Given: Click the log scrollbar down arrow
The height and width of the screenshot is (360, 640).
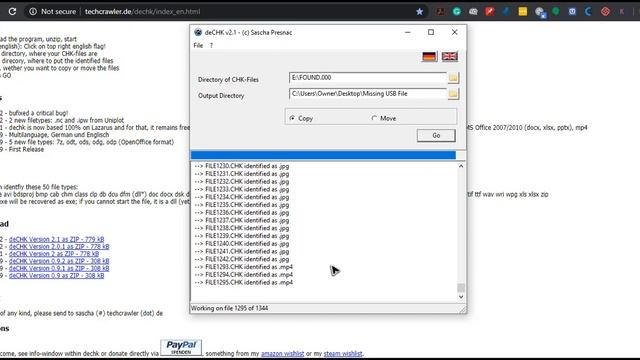Looking at the screenshot, I should 461,297.
